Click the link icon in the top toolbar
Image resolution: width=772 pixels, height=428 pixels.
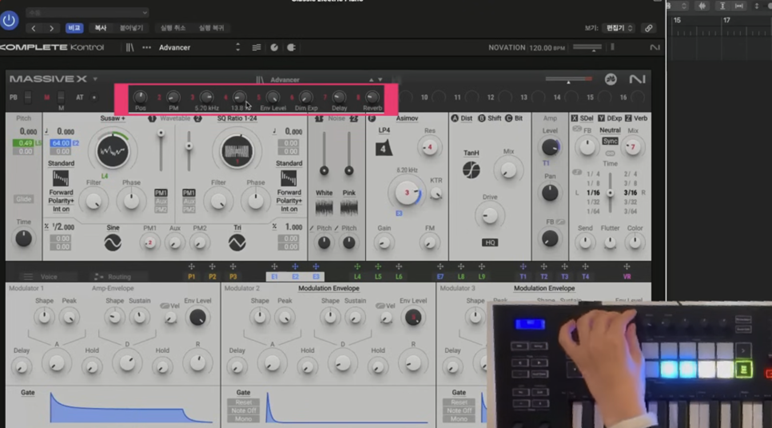649,28
